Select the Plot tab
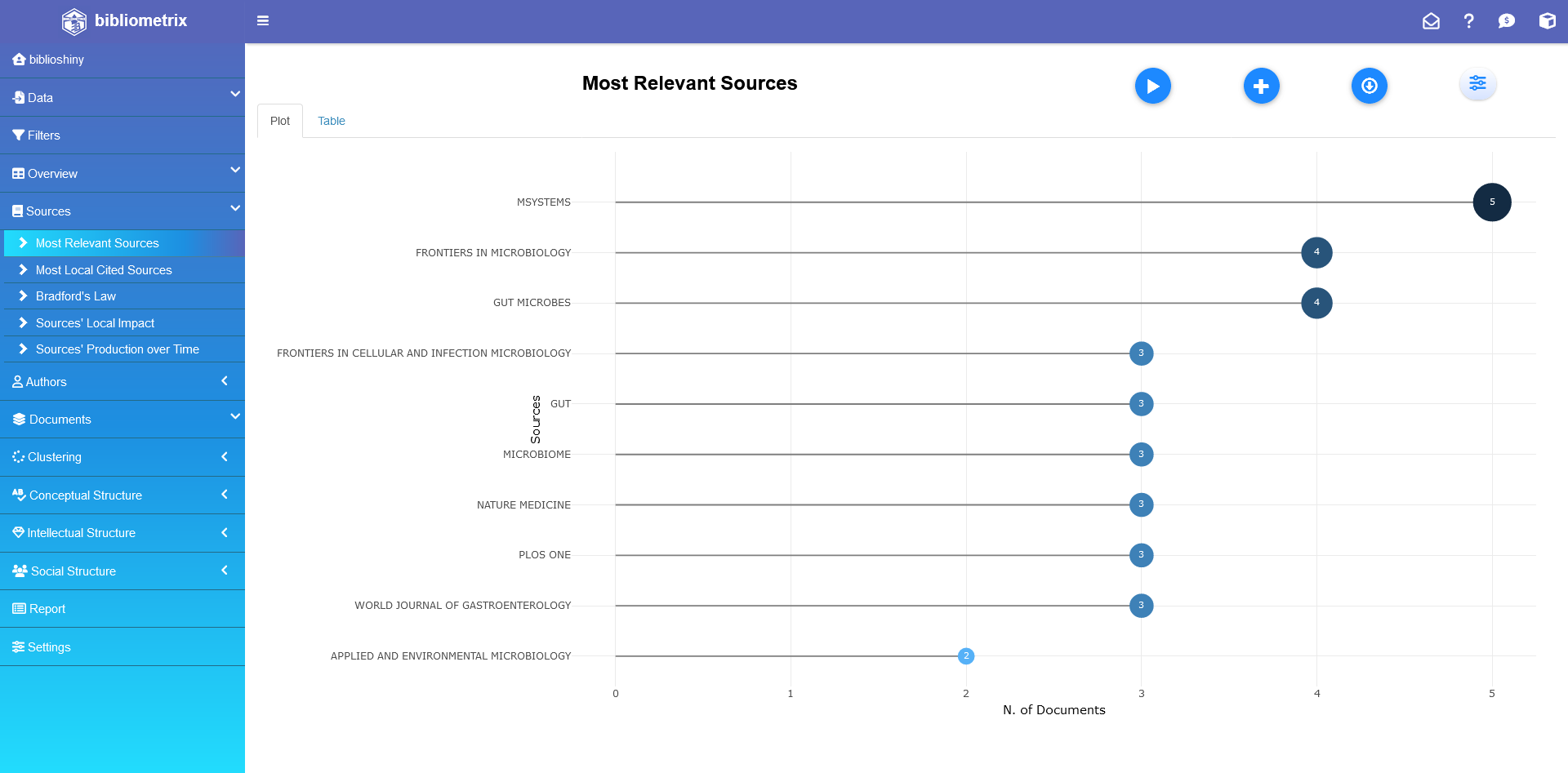The height and width of the screenshot is (773, 1568). point(280,121)
